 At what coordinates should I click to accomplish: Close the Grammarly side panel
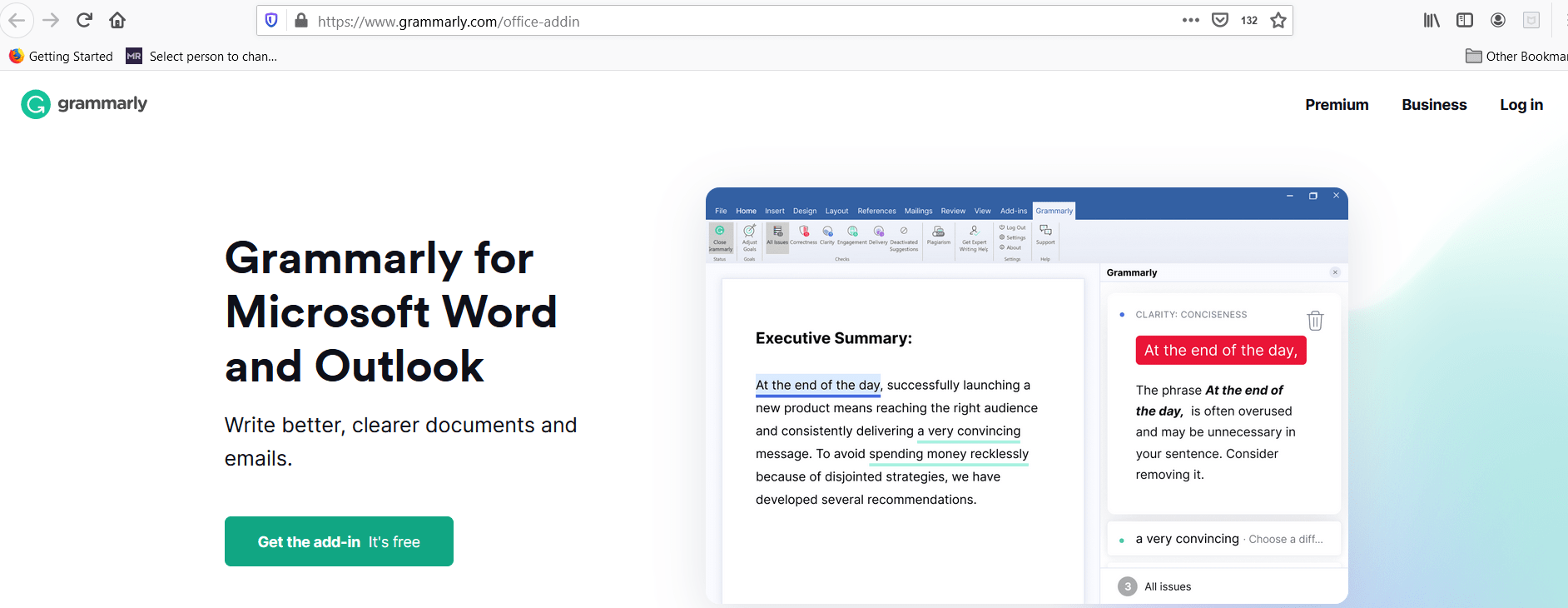1335,272
